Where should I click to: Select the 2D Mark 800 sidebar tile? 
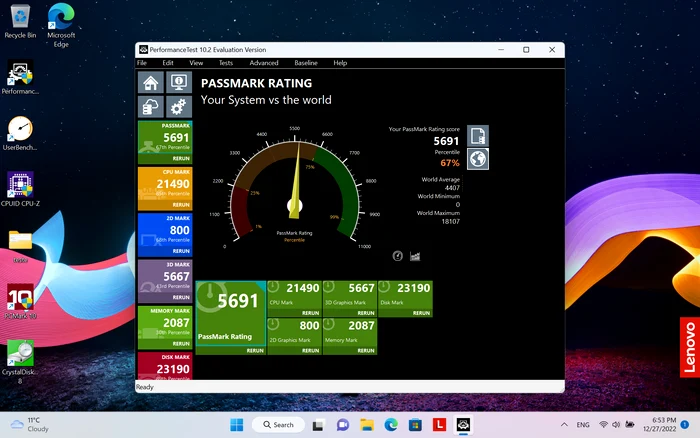(x=165, y=235)
